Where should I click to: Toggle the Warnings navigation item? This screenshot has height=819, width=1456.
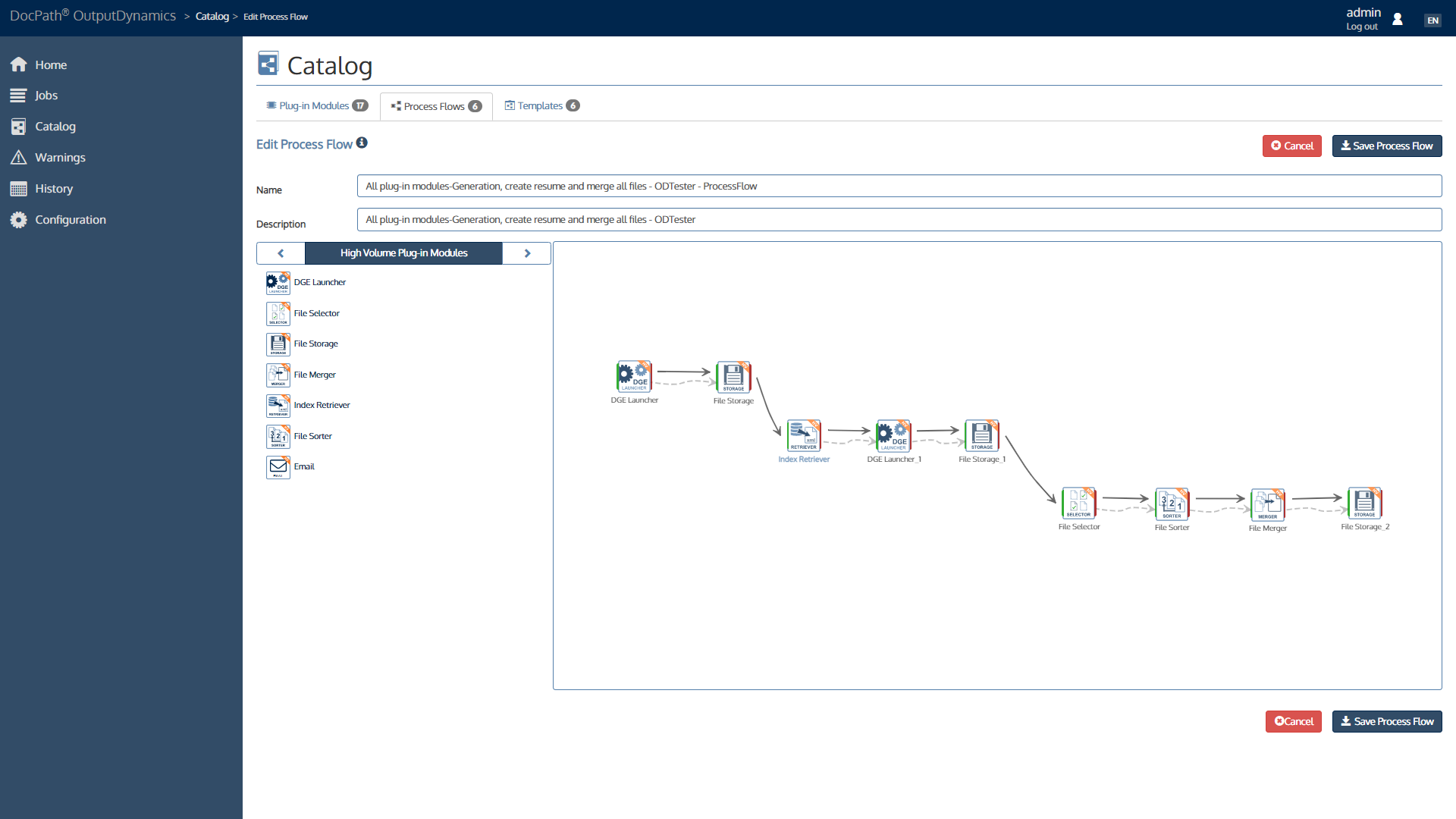[x=61, y=157]
